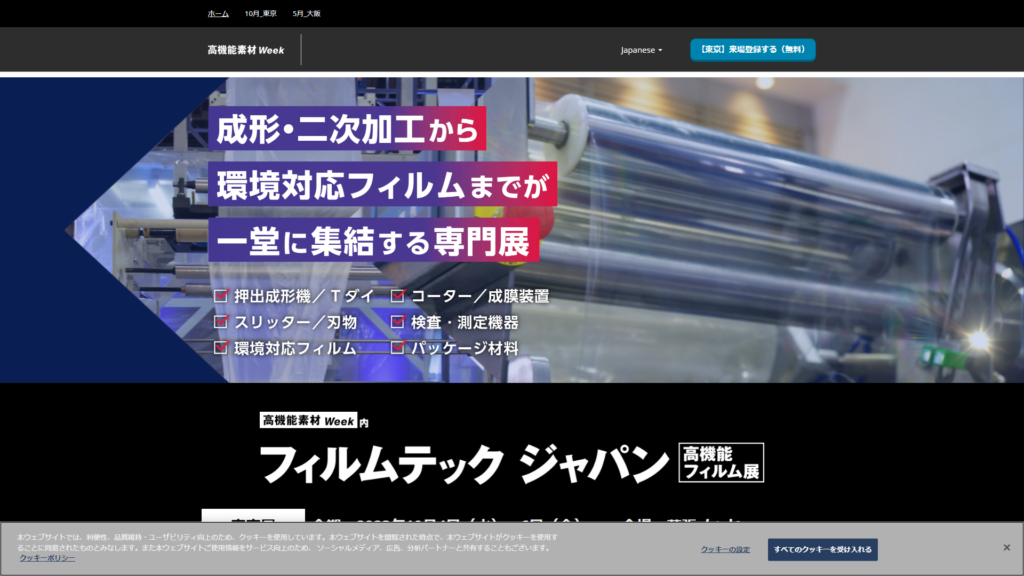The image size is (1024, 576).
Task: Click the 環境対応フィルムまでが banner headline
Action: (x=383, y=184)
